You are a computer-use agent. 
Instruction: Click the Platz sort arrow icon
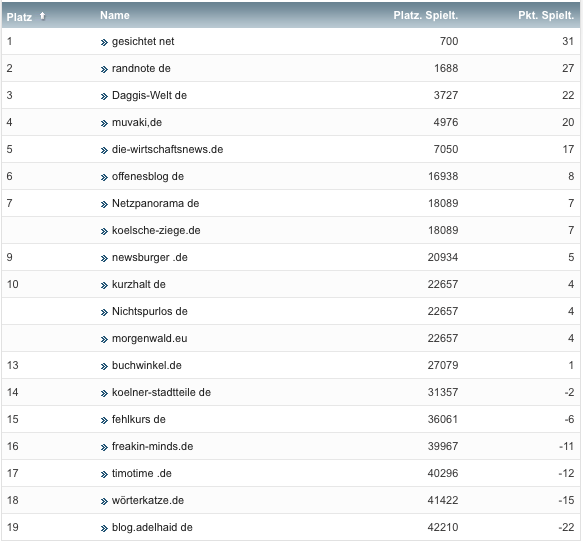(x=42, y=16)
